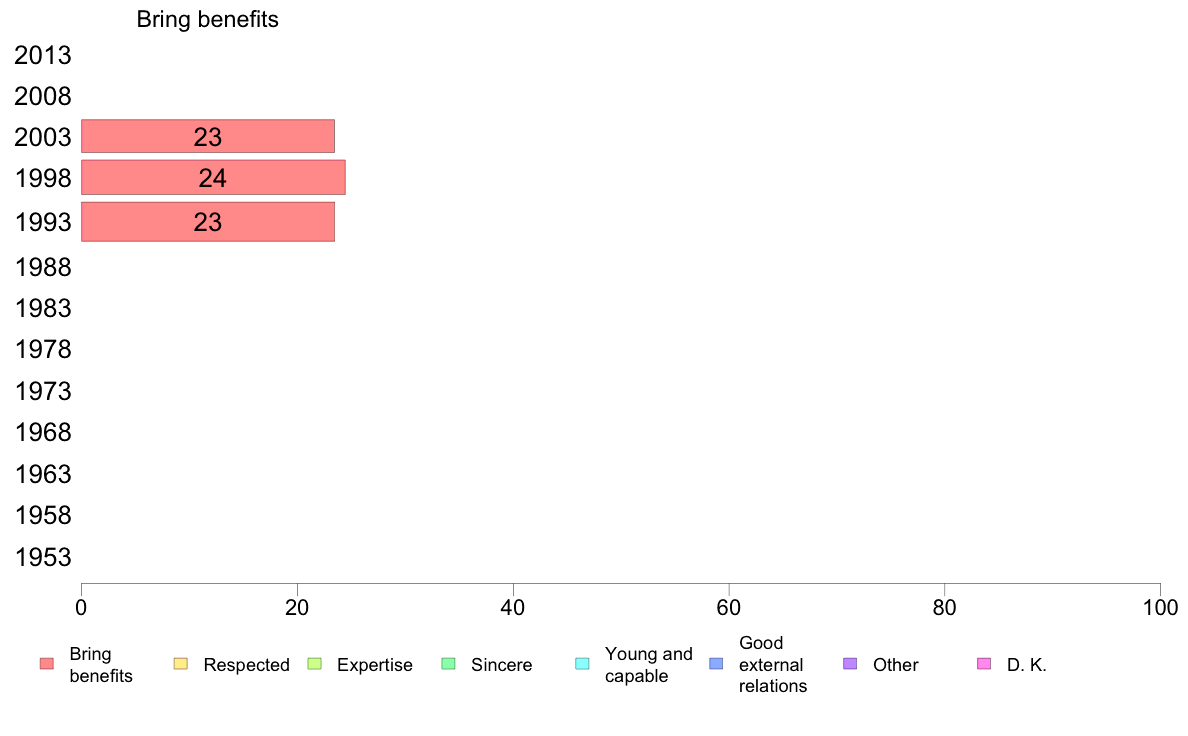The width and height of the screenshot is (1188, 736).
Task: Click the 2013 year label
Action: 42,55
